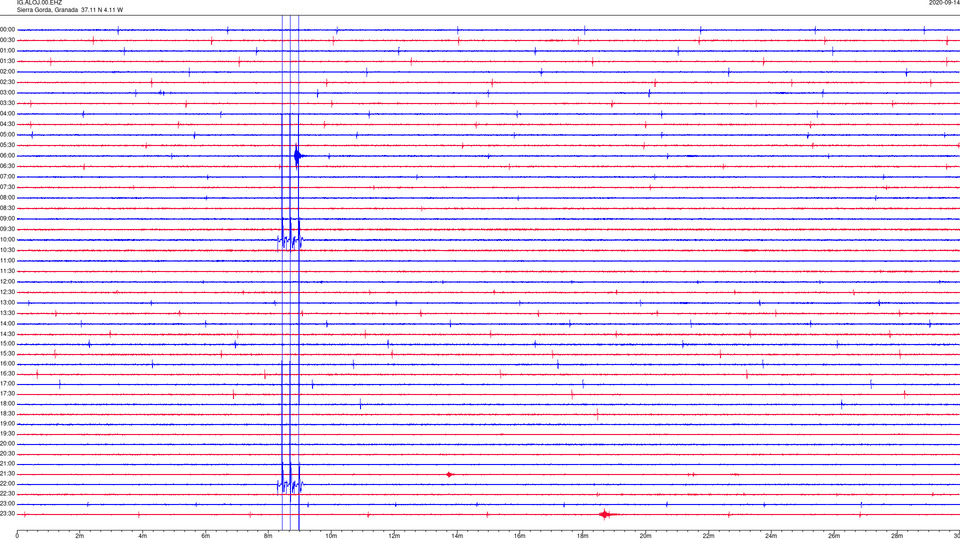Select the 09:30 trace time label
Image resolution: width=960 pixels, height=540 pixels.
coord(7,230)
